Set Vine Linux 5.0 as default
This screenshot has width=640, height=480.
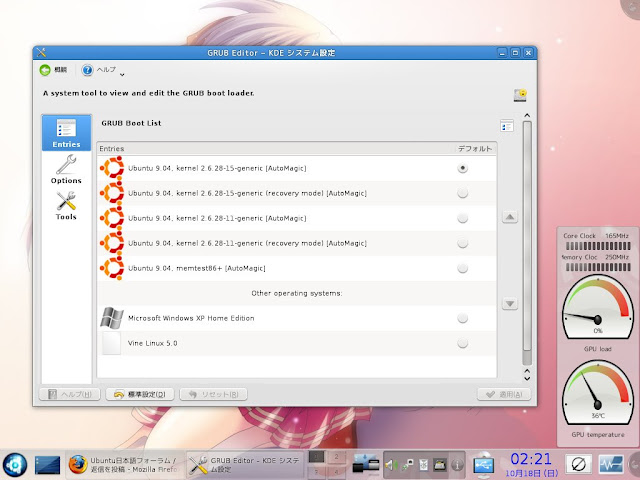[x=462, y=343]
